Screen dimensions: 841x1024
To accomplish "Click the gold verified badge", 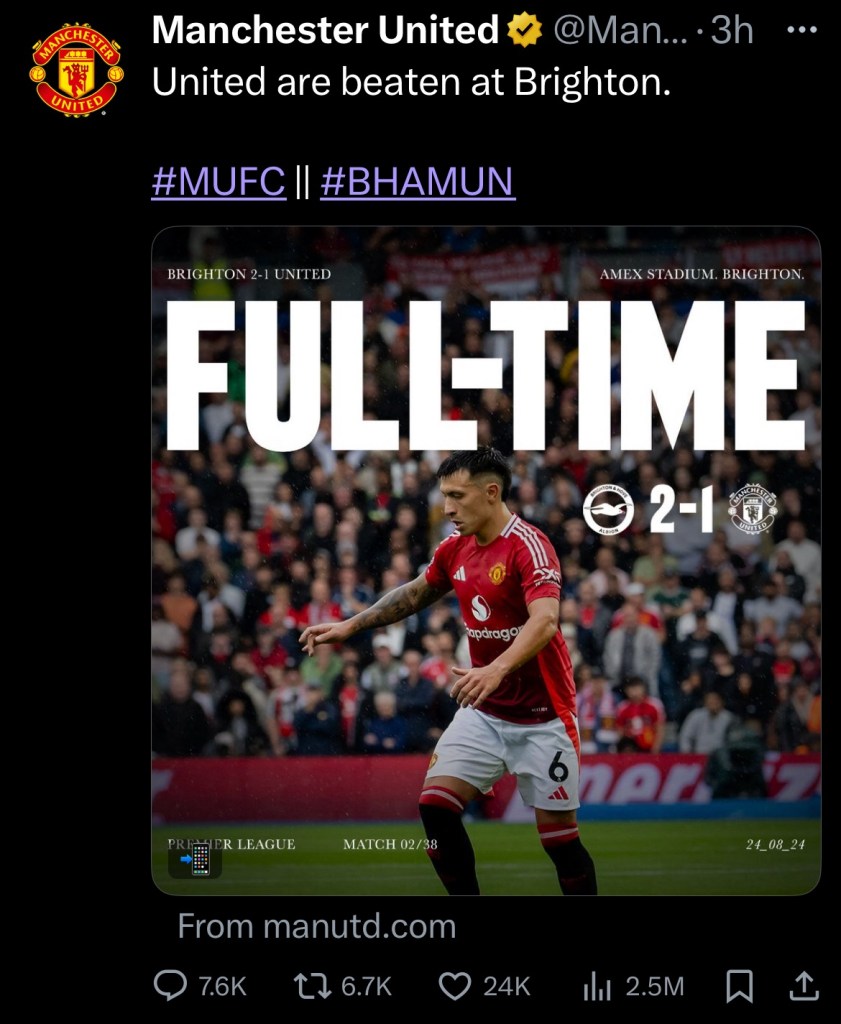I will [x=523, y=32].
